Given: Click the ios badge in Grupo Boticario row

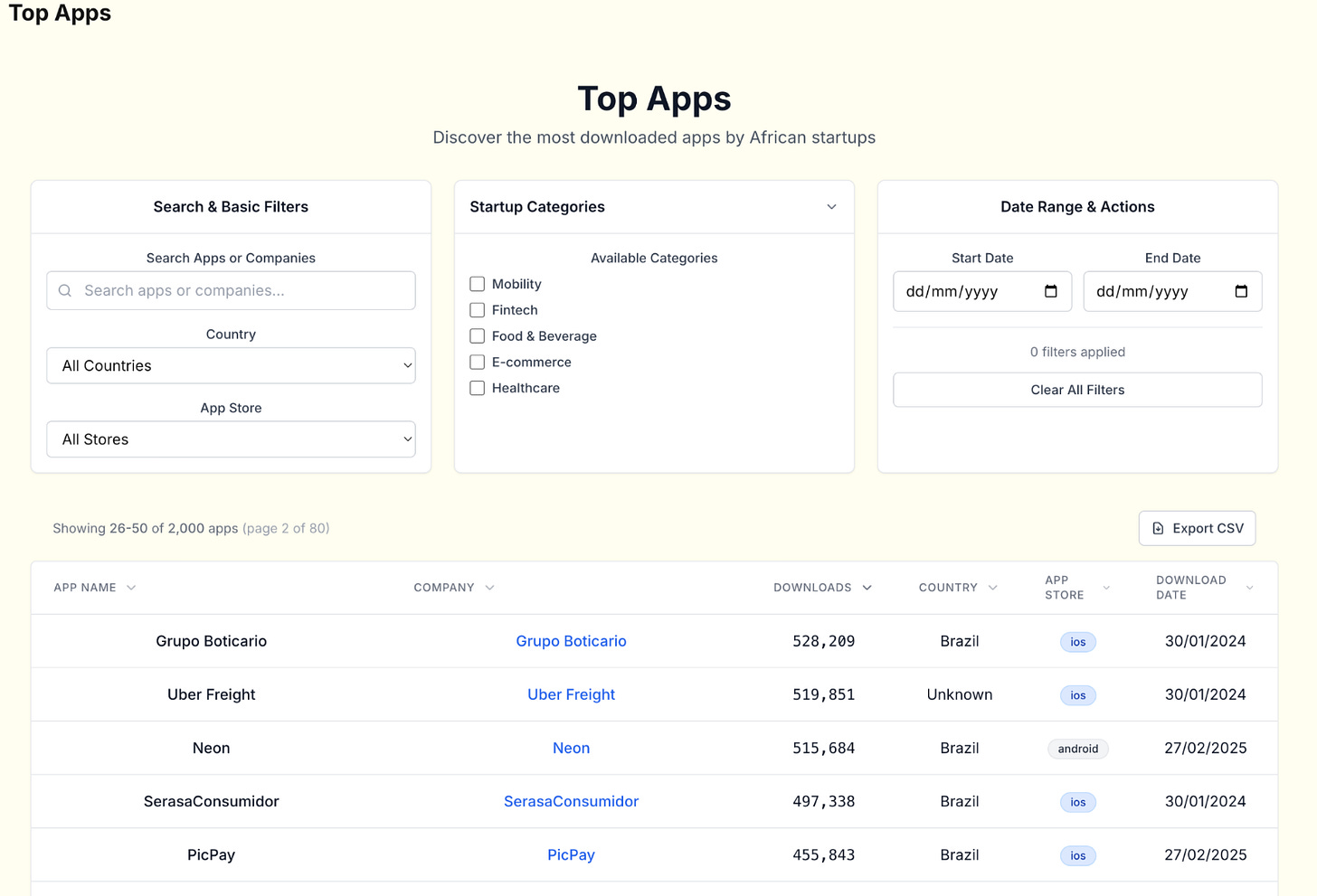Looking at the screenshot, I should (1078, 642).
